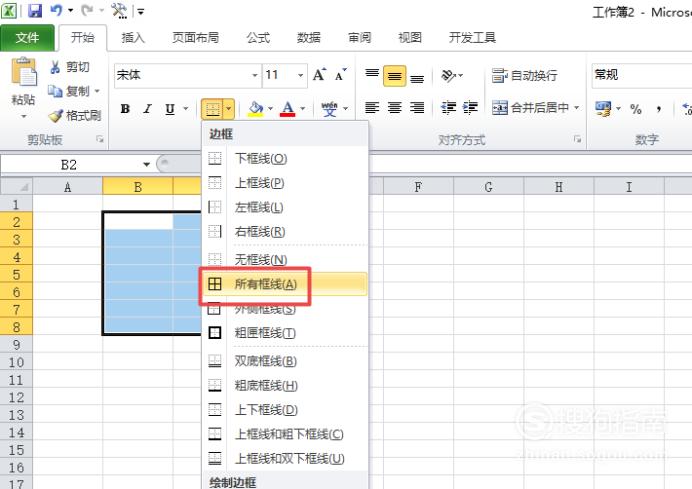The height and width of the screenshot is (489, 692).
Task: Expand the font color dropdown arrow
Action: (x=303, y=109)
